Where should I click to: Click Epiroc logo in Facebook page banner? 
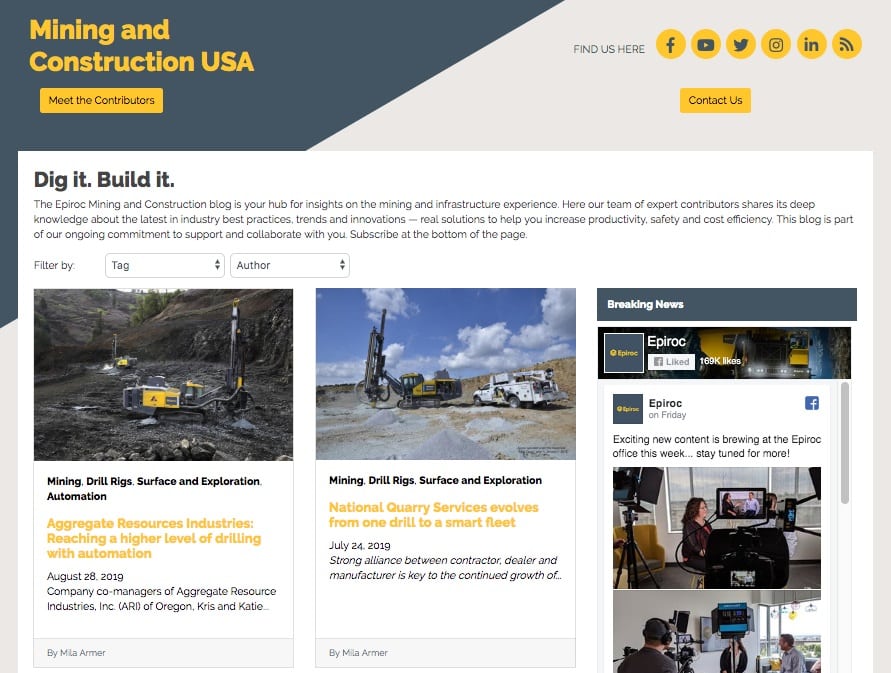pos(624,353)
